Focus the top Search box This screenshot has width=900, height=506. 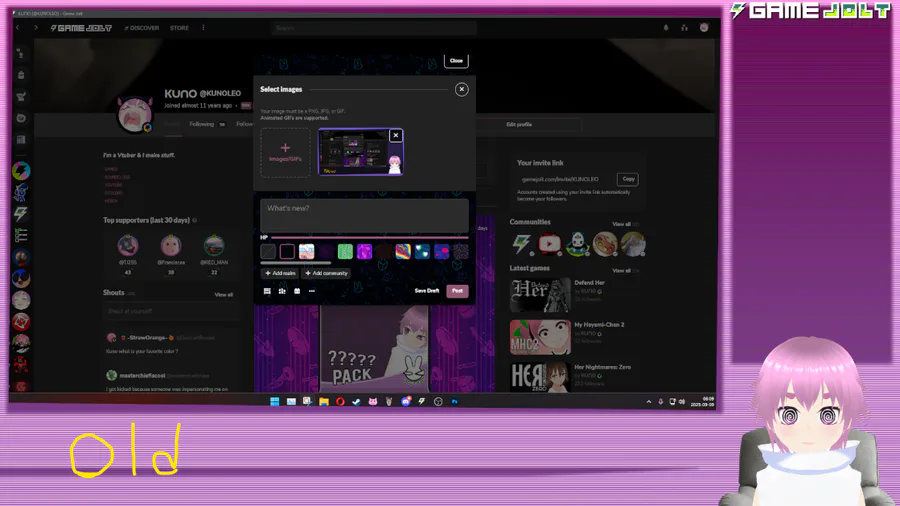[x=374, y=28]
